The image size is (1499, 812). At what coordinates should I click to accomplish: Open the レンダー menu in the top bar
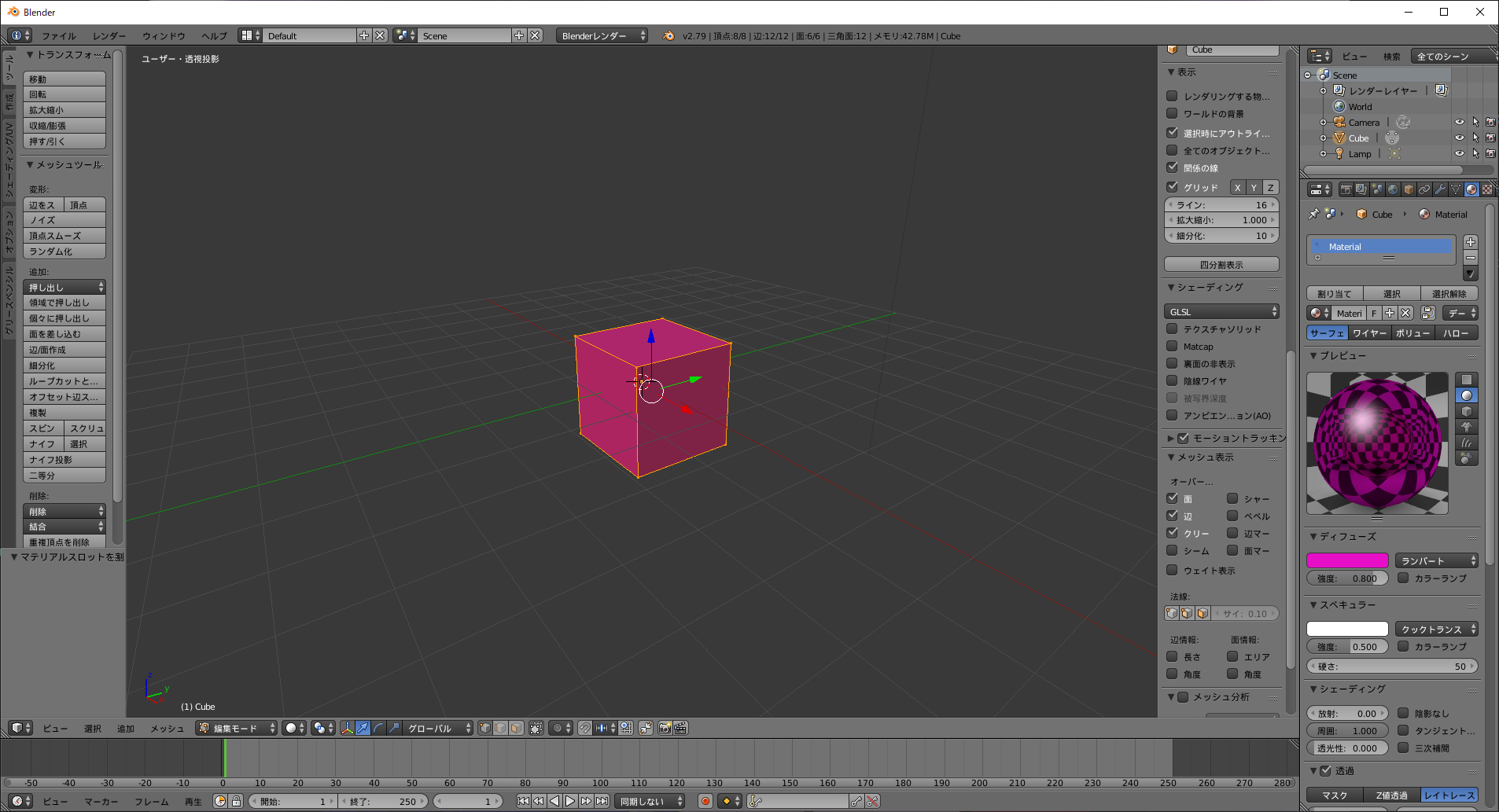(109, 35)
